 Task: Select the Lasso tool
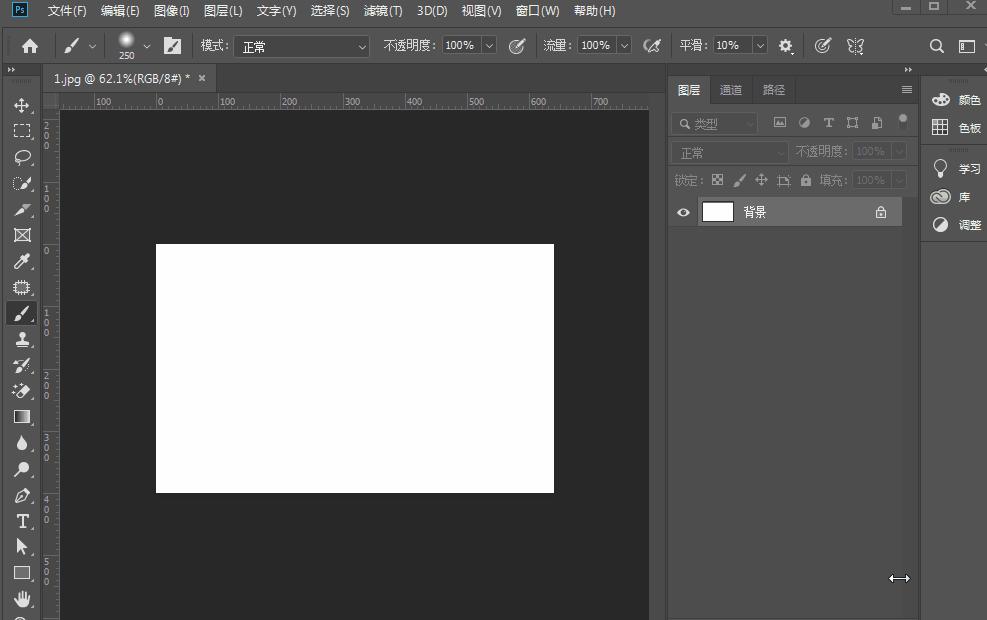(x=21, y=157)
